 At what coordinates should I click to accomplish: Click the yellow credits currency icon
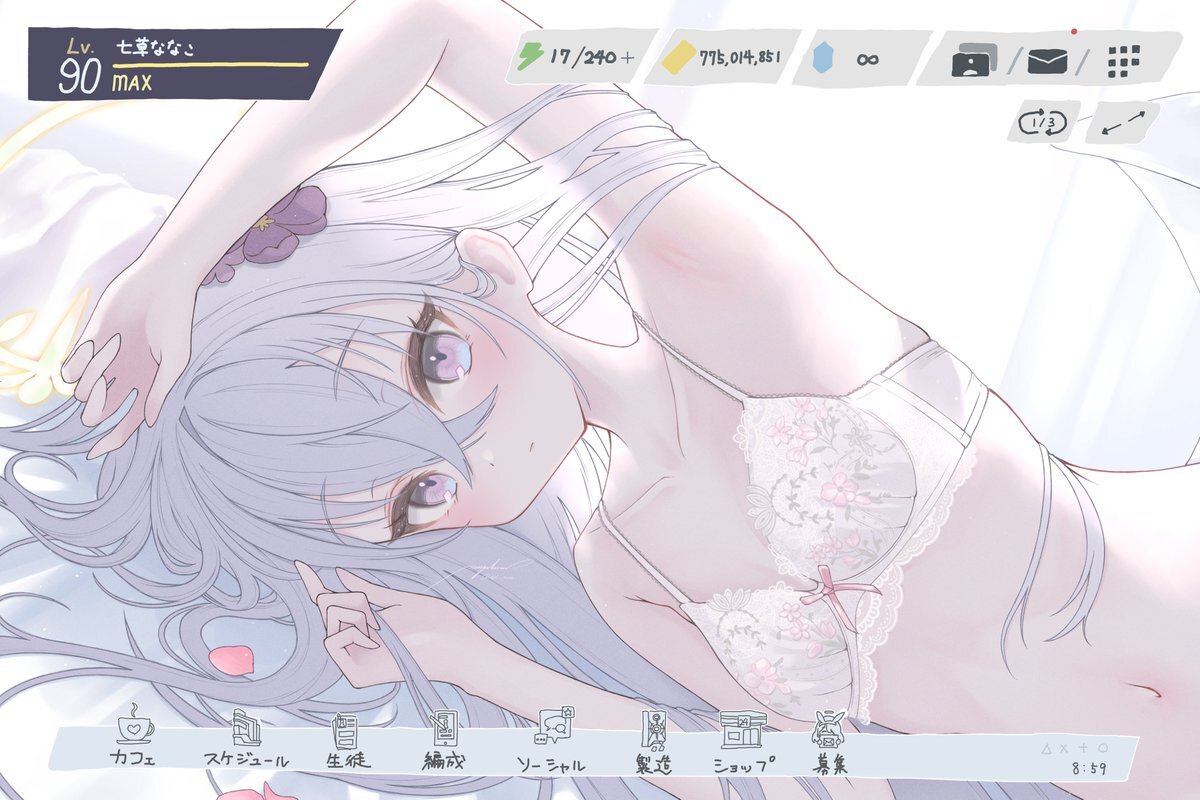click(679, 59)
